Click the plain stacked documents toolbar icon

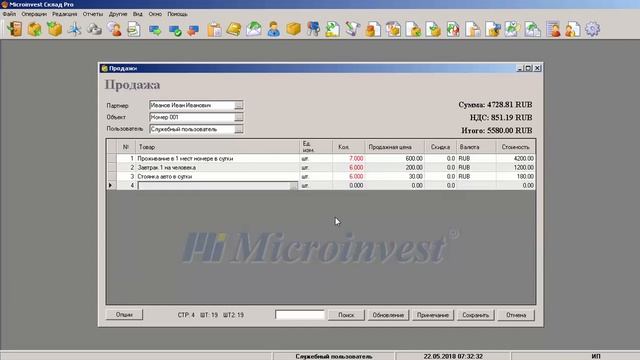pyautogui.click(x=473, y=29)
